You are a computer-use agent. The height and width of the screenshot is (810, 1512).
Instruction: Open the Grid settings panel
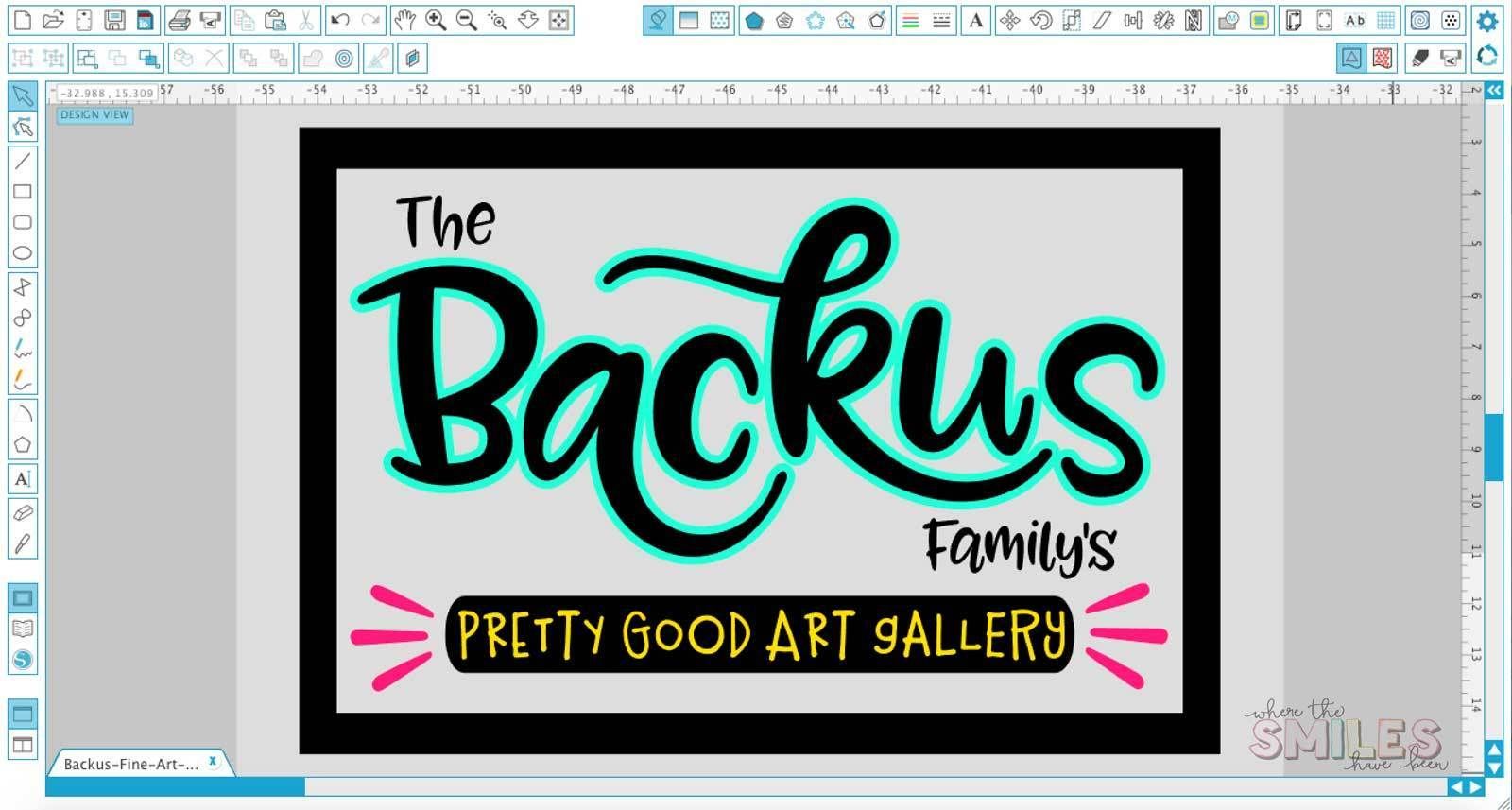(1385, 20)
